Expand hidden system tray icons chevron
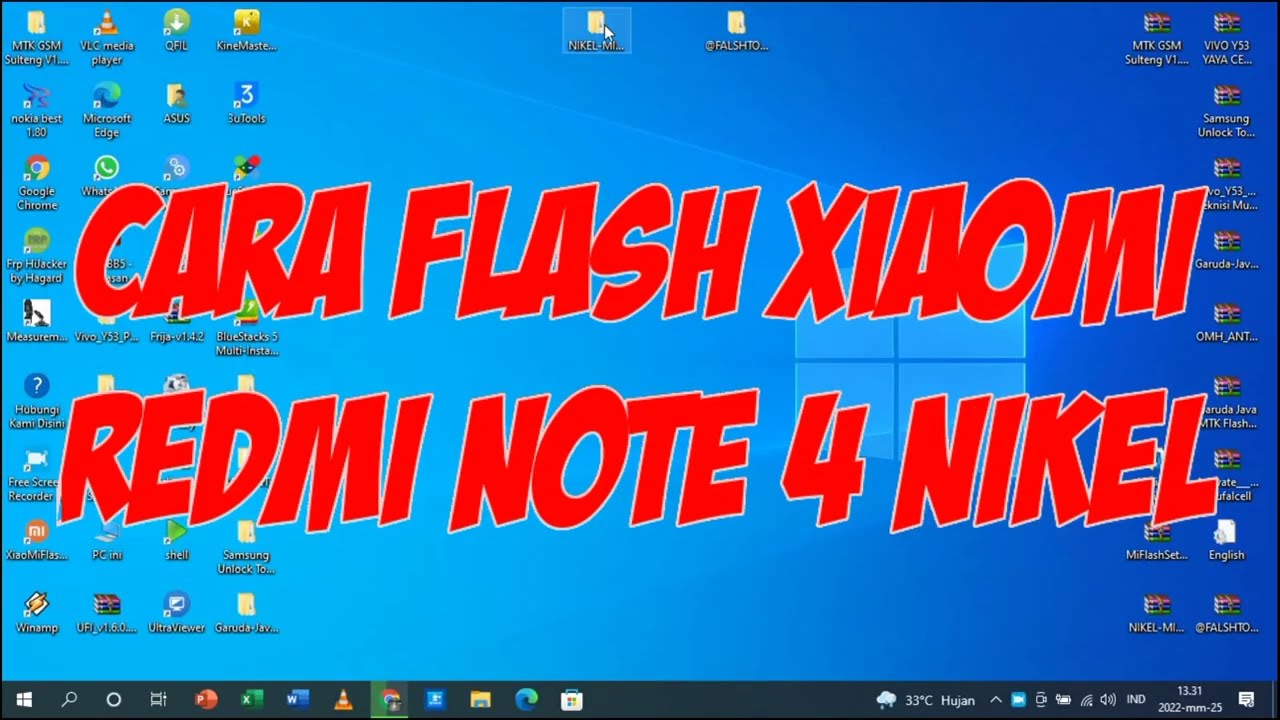The width and height of the screenshot is (1280, 720). [996, 700]
